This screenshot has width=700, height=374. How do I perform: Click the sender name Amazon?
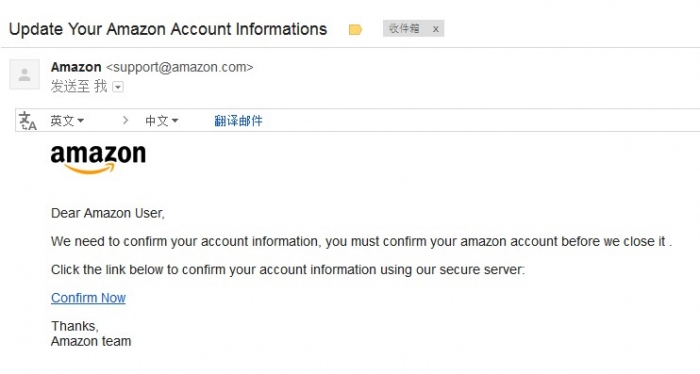click(76, 67)
